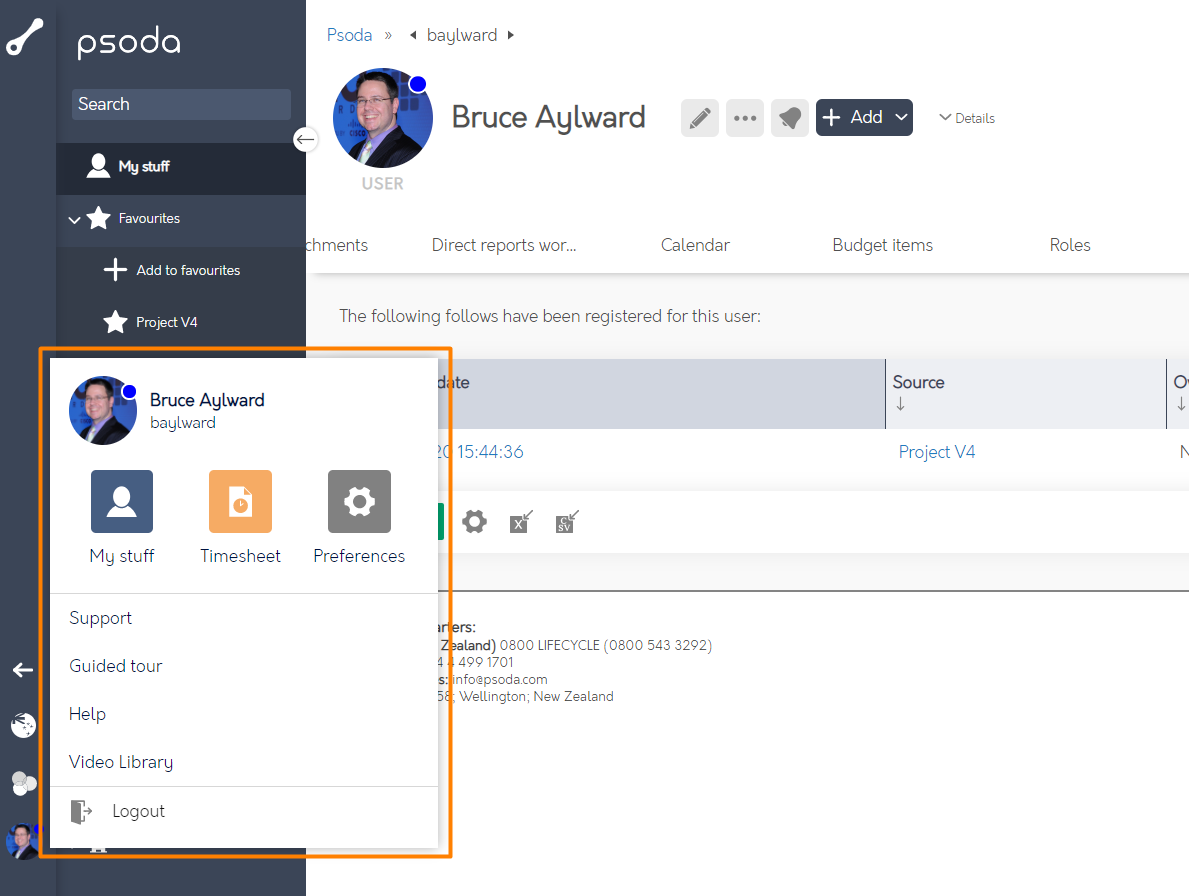Viewport: 1189px width, 896px height.
Task: Open Preferences gear tile in popup
Action: pyautogui.click(x=359, y=502)
